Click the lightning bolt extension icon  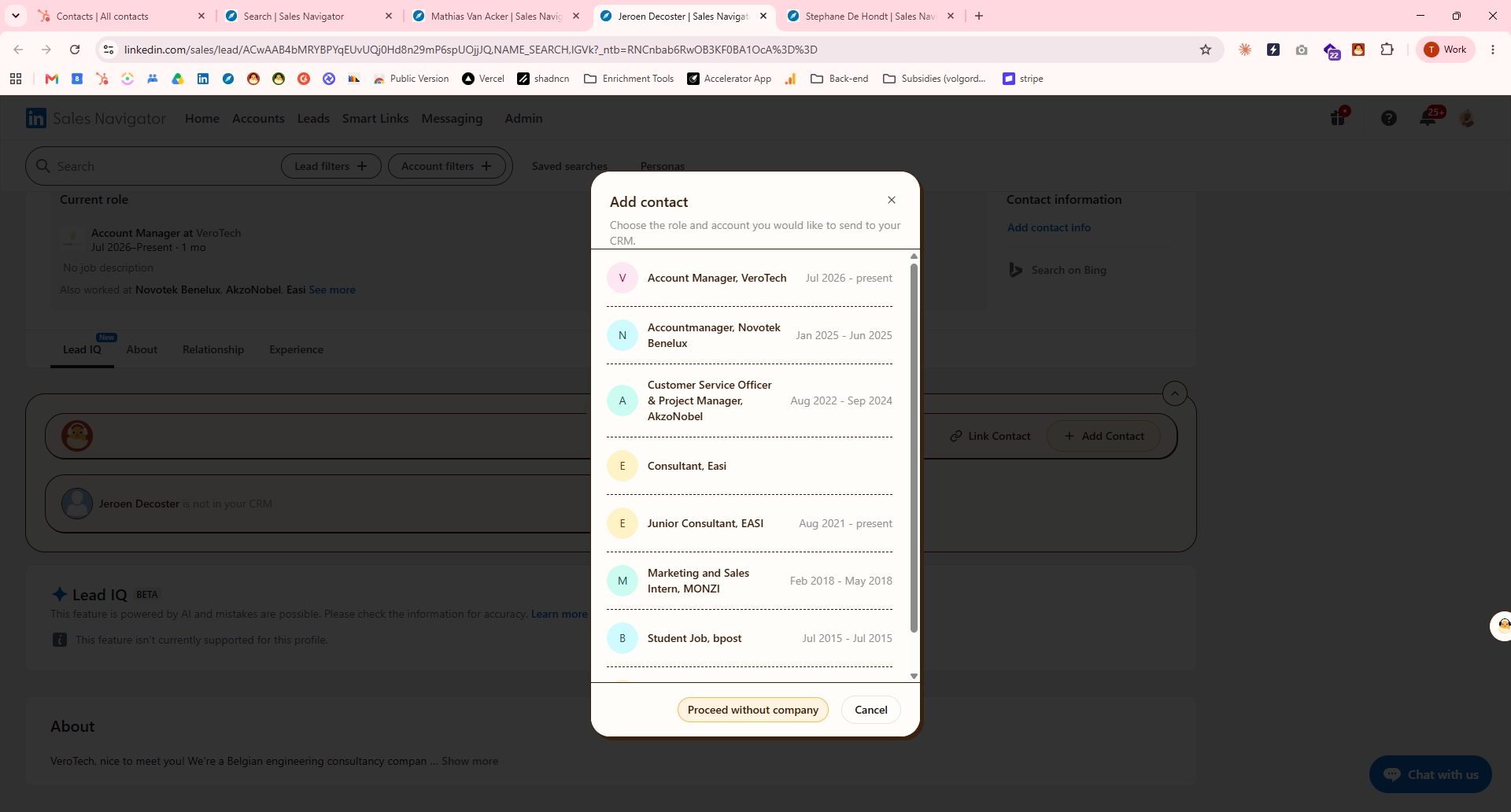pos(1273,50)
